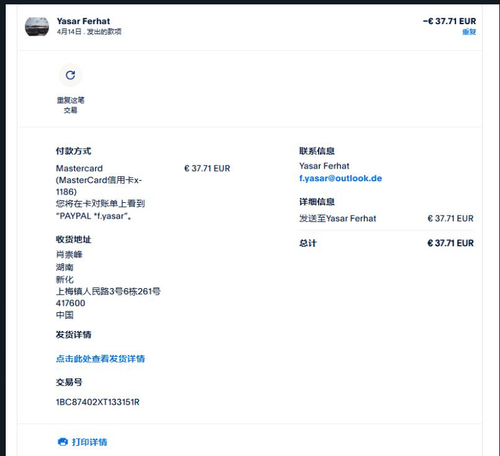Click the "PAYPAL *f.yasar" statement text

pyautogui.click(x=93, y=216)
